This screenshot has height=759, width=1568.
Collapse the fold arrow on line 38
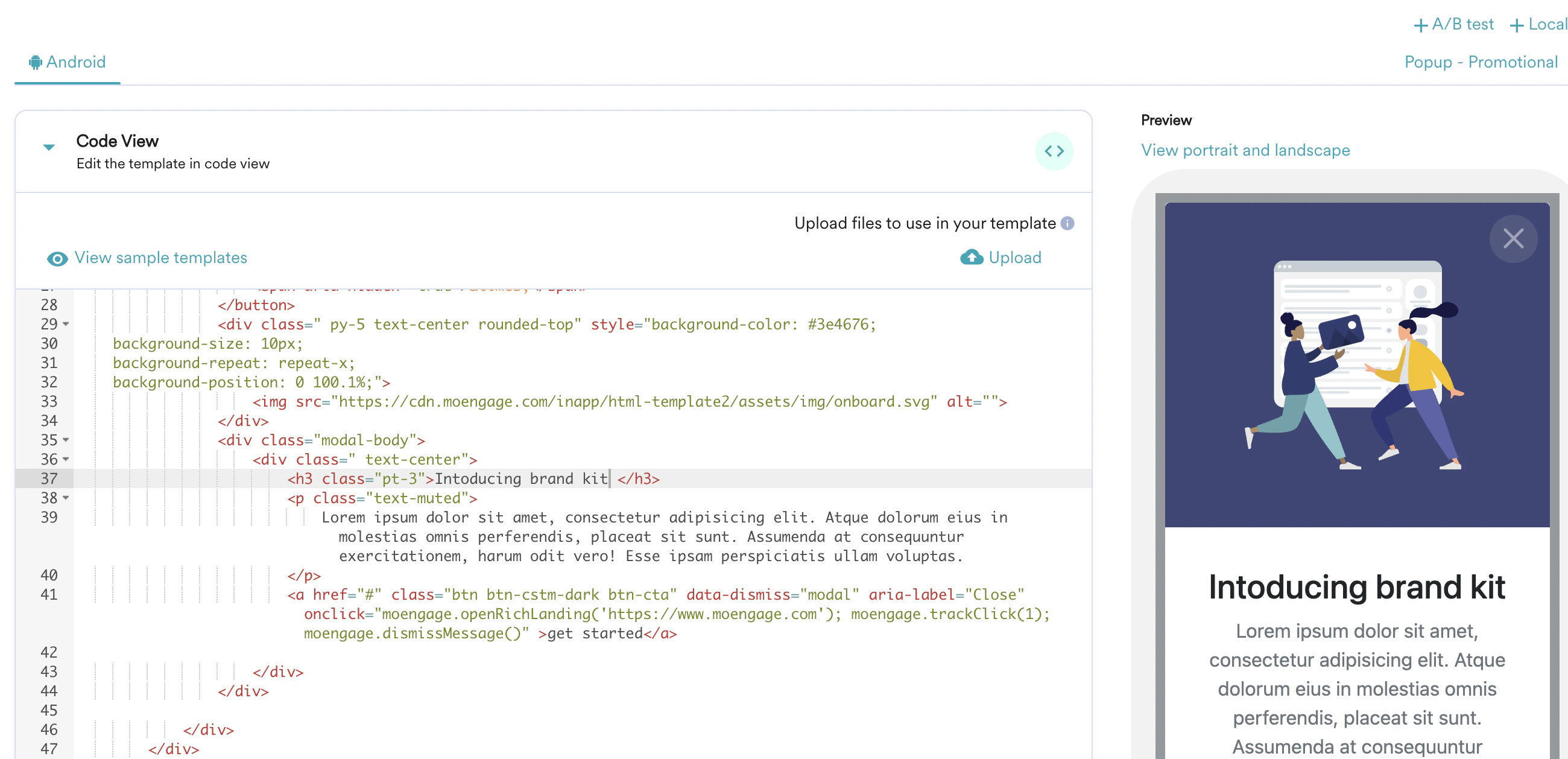(65, 498)
